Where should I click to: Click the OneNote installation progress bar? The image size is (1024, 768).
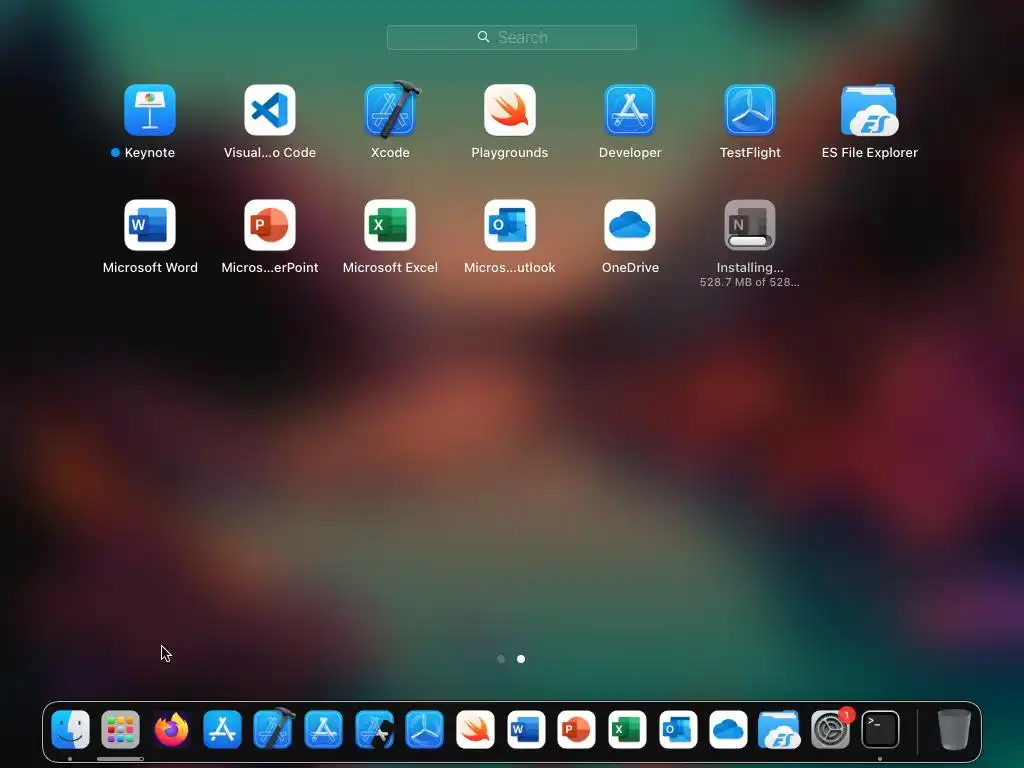(748, 241)
